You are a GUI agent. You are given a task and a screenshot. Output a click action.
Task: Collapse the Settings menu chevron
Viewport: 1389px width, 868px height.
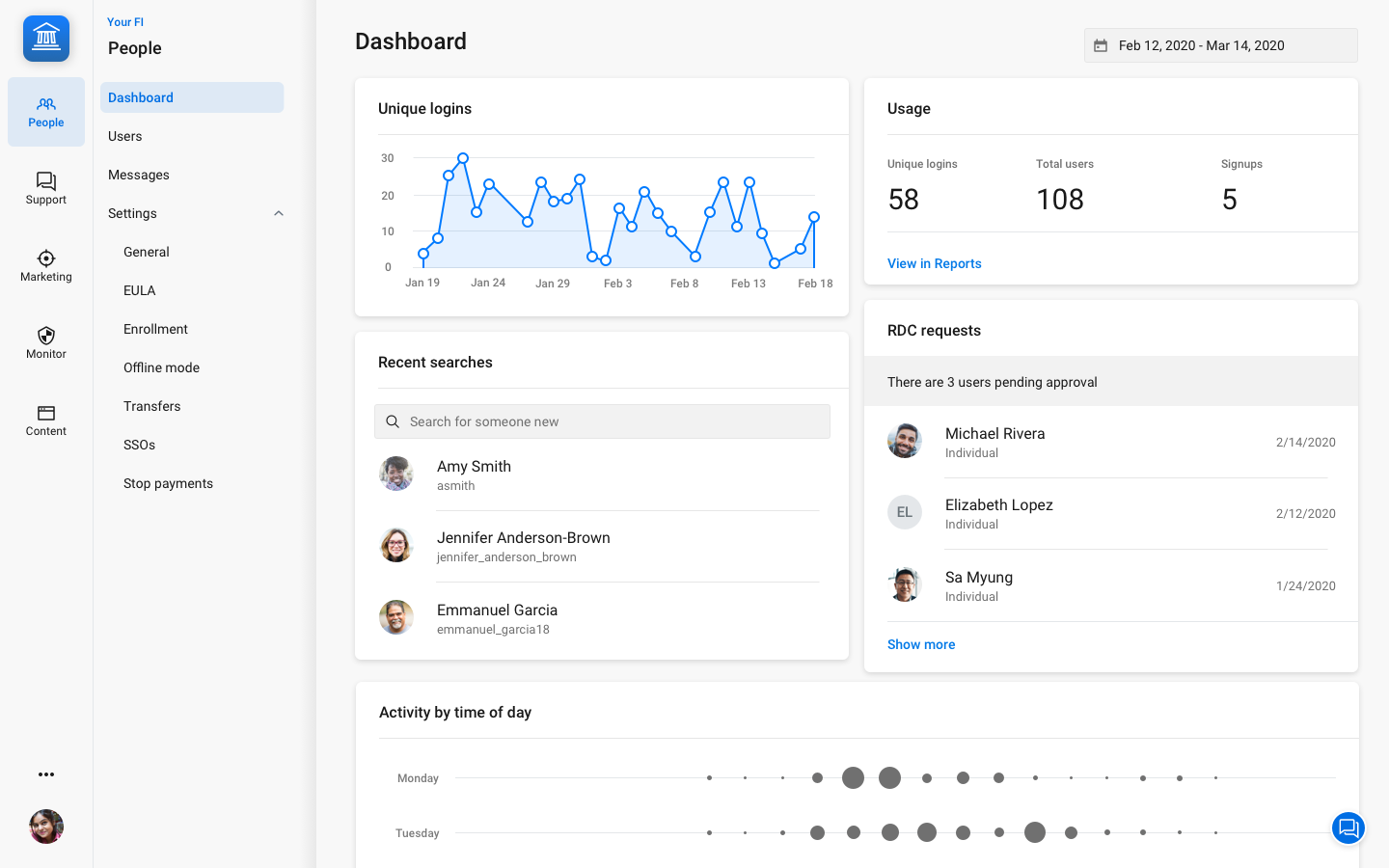point(279,213)
